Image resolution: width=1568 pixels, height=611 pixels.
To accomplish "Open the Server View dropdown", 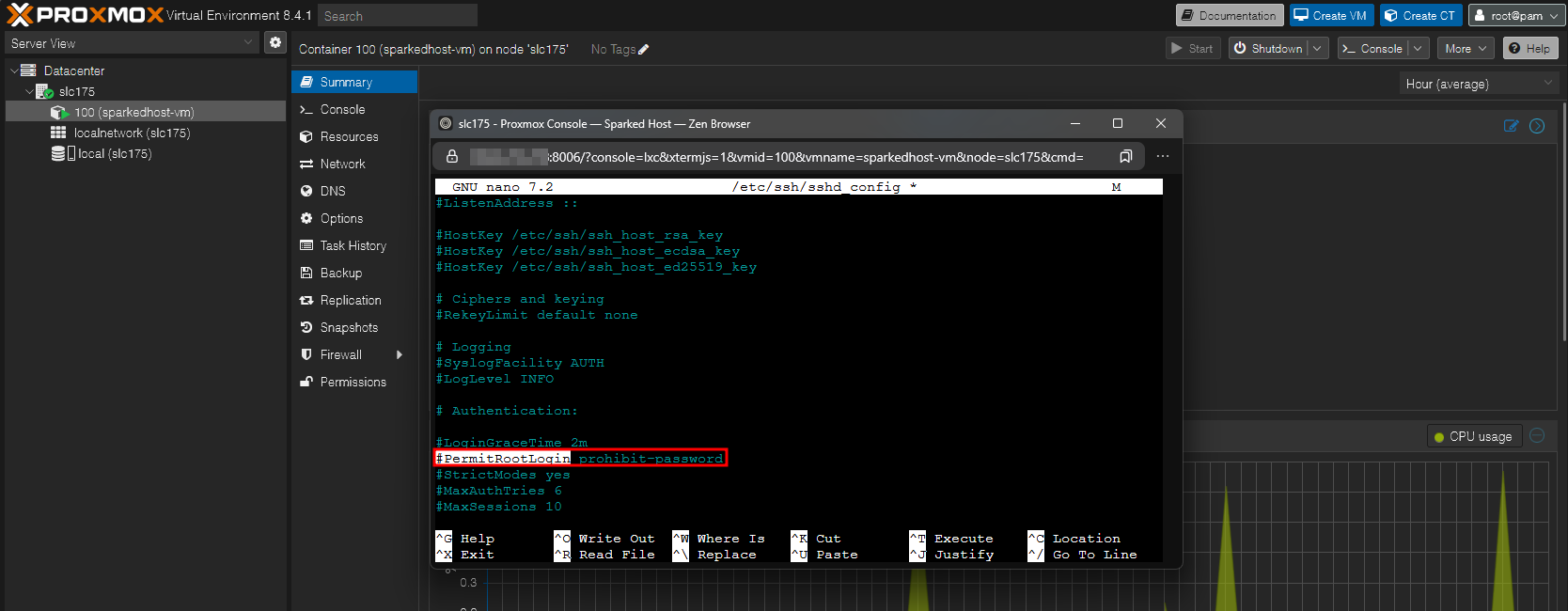I will (x=131, y=43).
